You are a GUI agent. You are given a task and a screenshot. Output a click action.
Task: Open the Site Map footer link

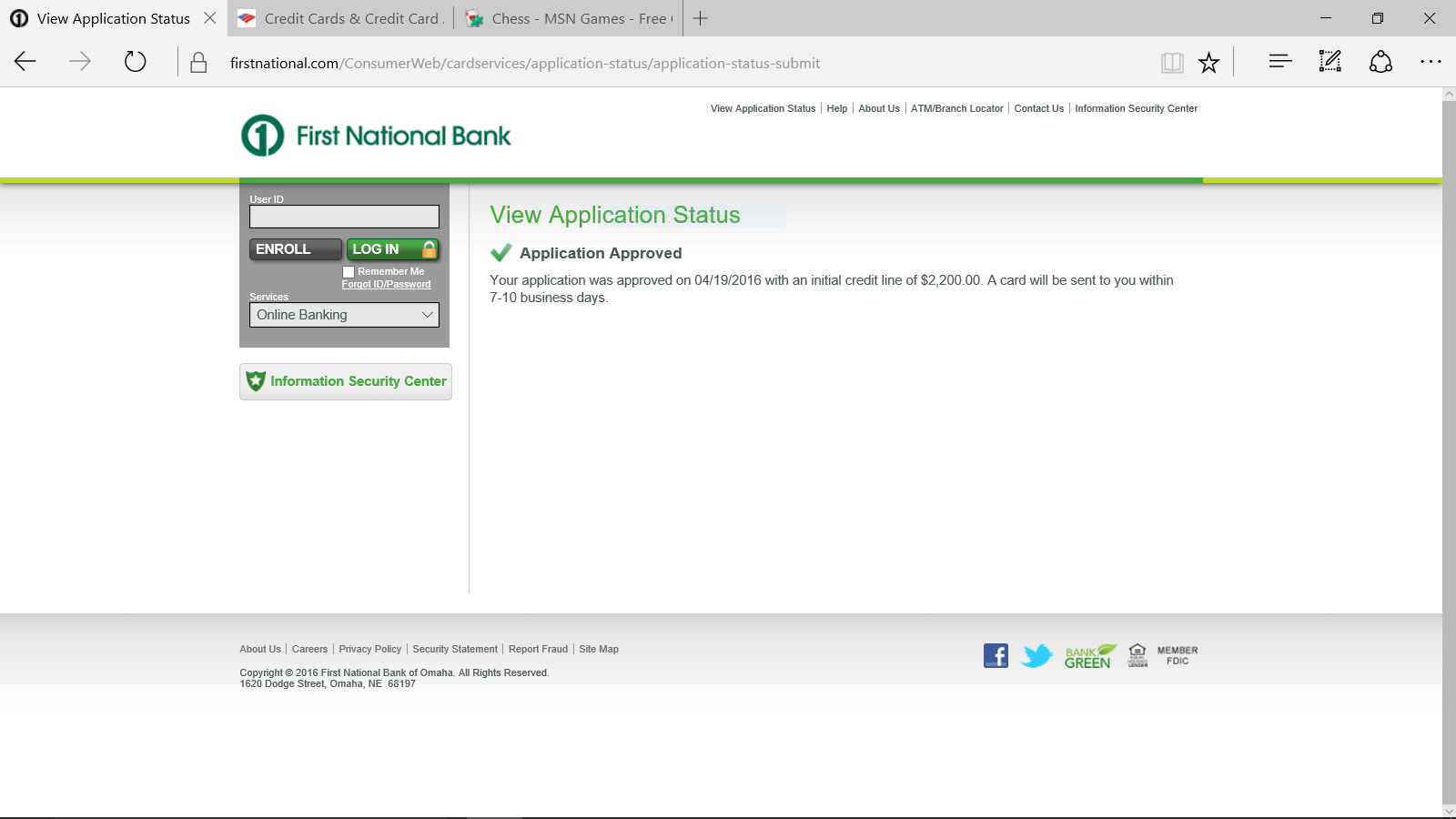[599, 649]
